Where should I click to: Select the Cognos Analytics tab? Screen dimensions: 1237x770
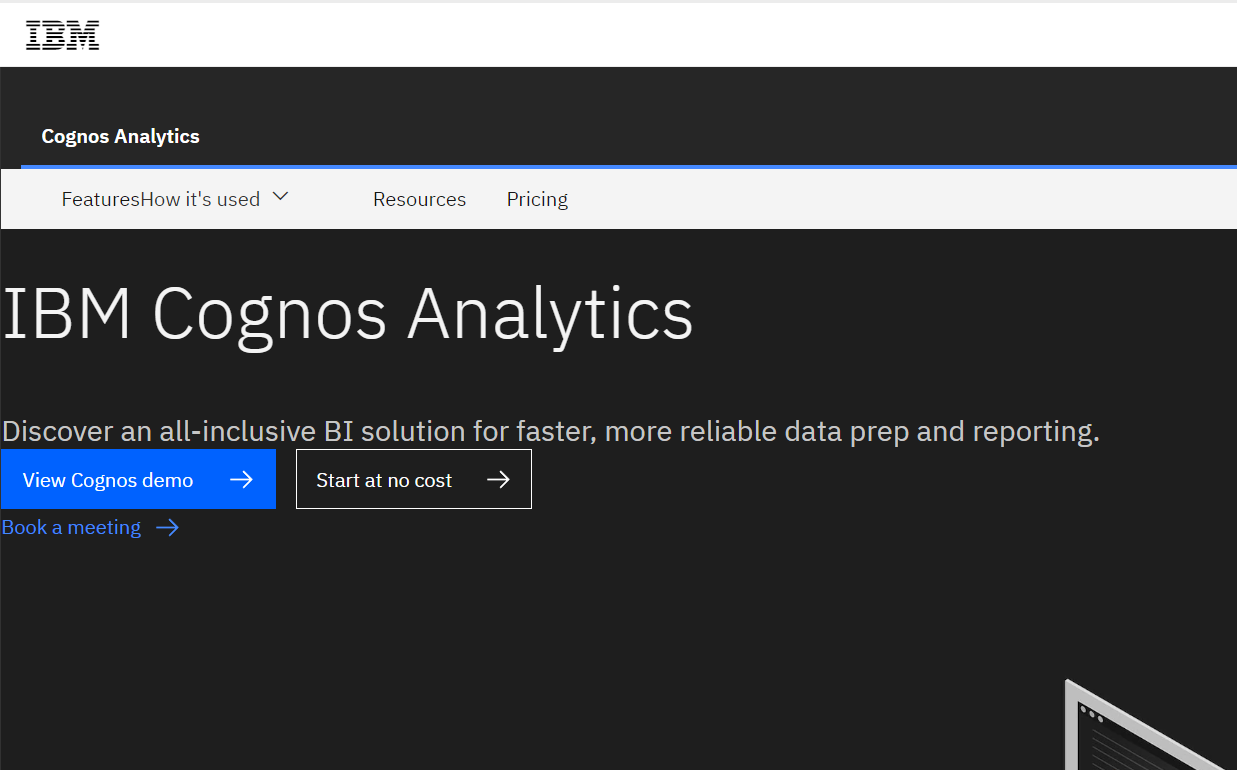[x=120, y=137]
